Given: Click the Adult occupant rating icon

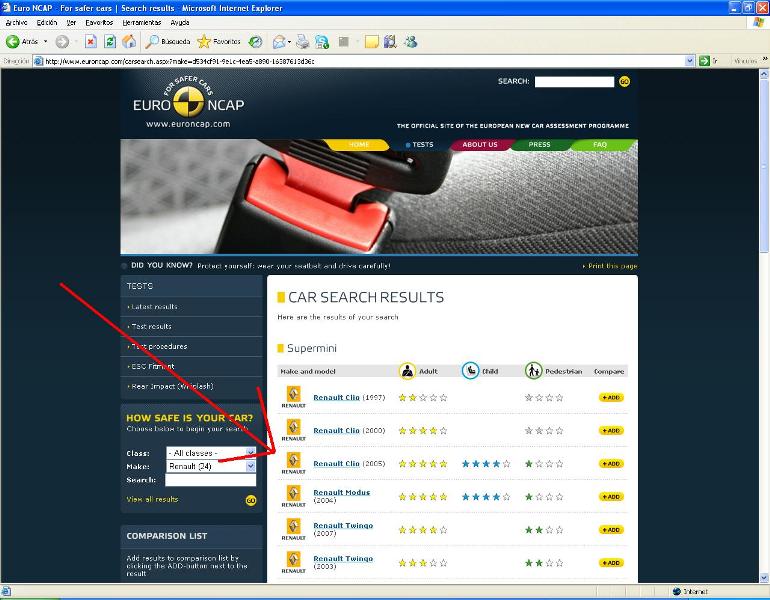Looking at the screenshot, I should click(x=407, y=371).
